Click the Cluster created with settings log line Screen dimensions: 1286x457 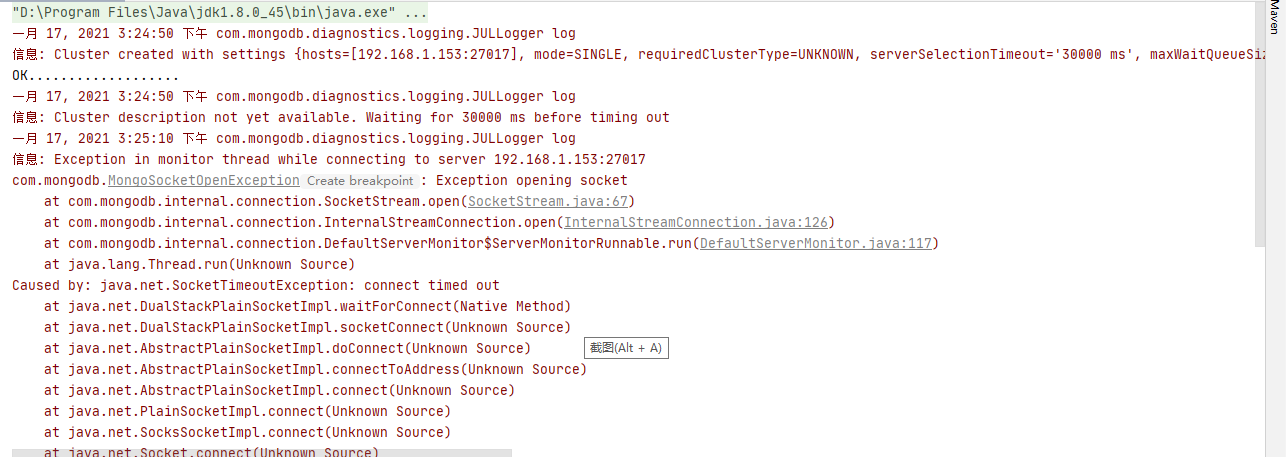coord(640,54)
